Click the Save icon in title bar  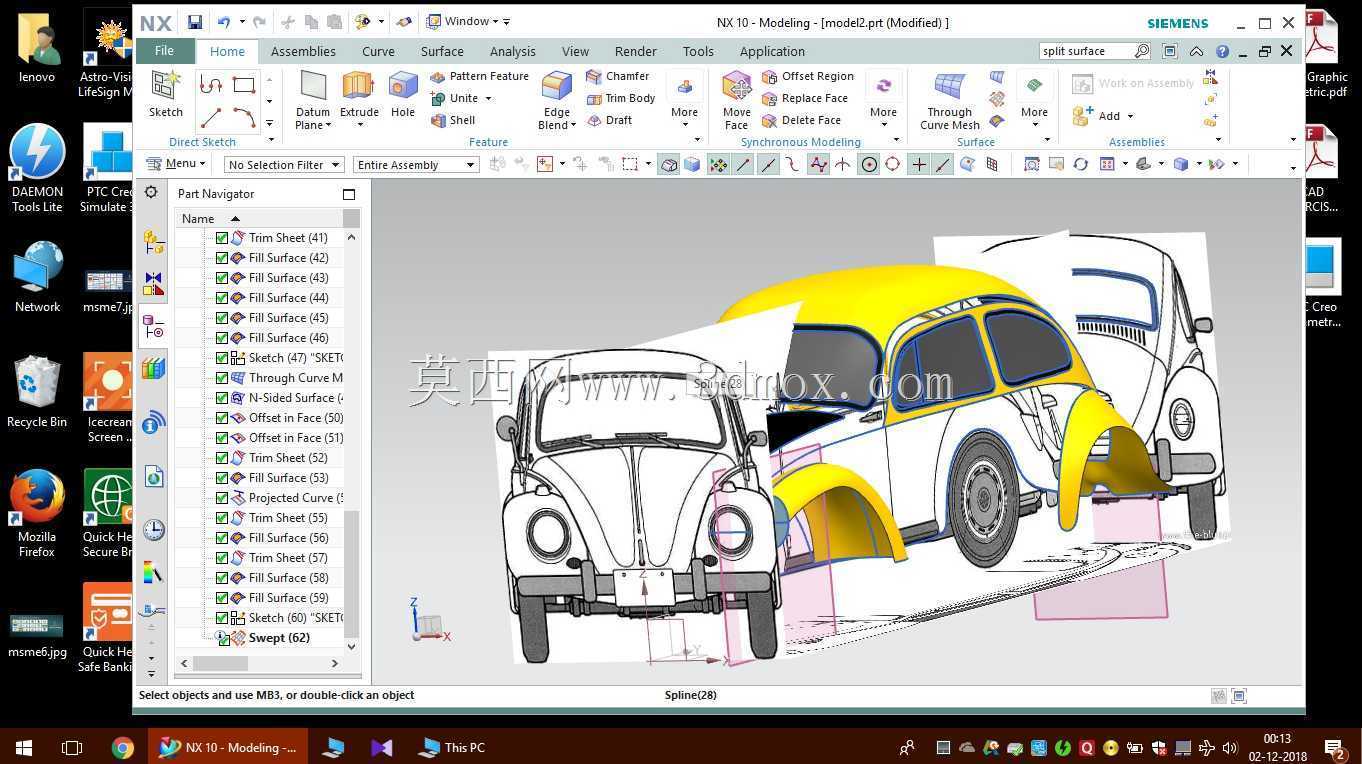click(195, 22)
